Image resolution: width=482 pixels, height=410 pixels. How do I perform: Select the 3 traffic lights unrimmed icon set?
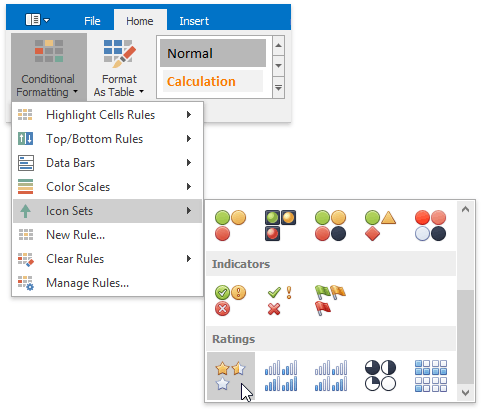coord(231,226)
